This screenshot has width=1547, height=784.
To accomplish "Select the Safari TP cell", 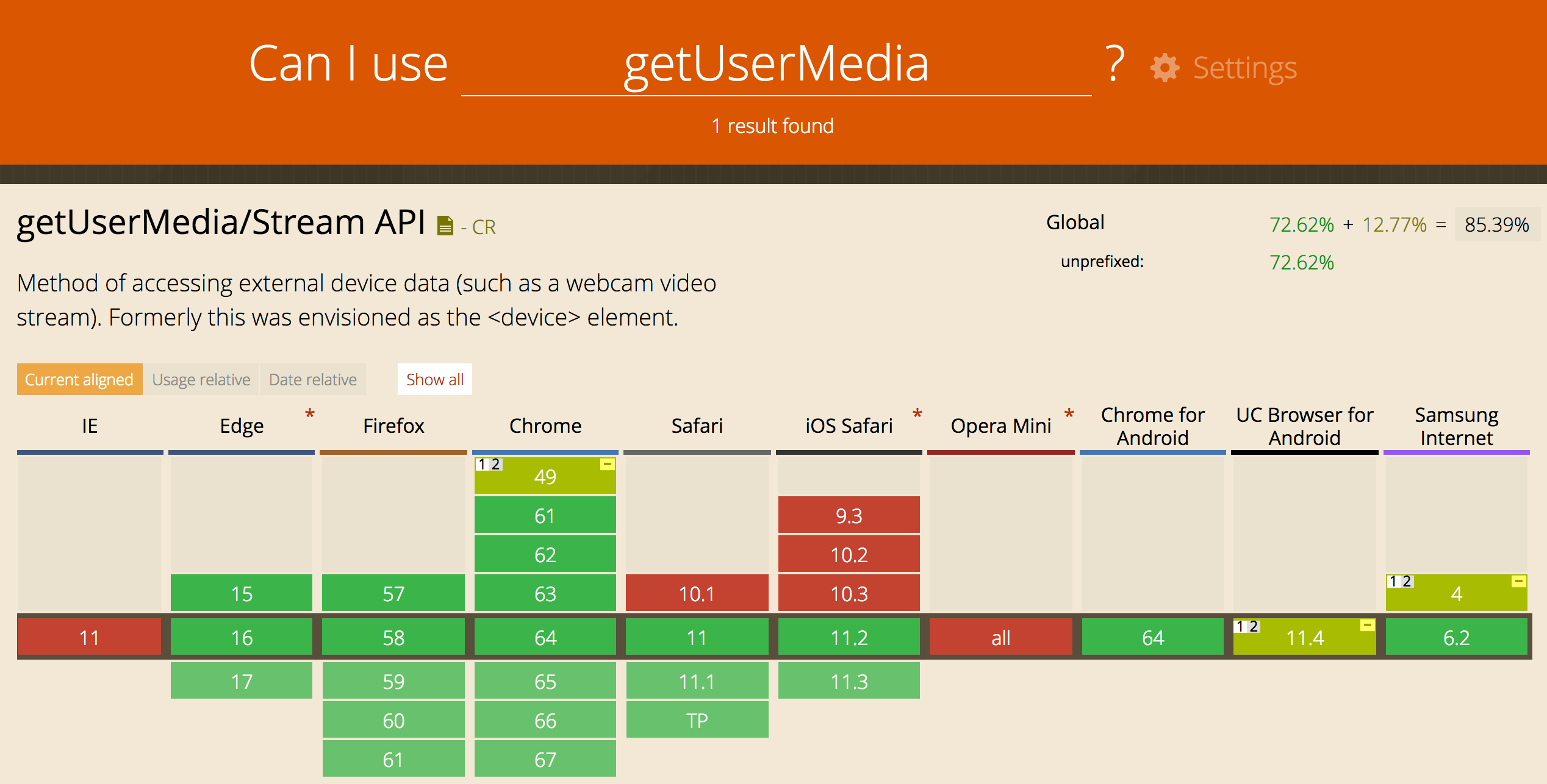I will 697,720.
